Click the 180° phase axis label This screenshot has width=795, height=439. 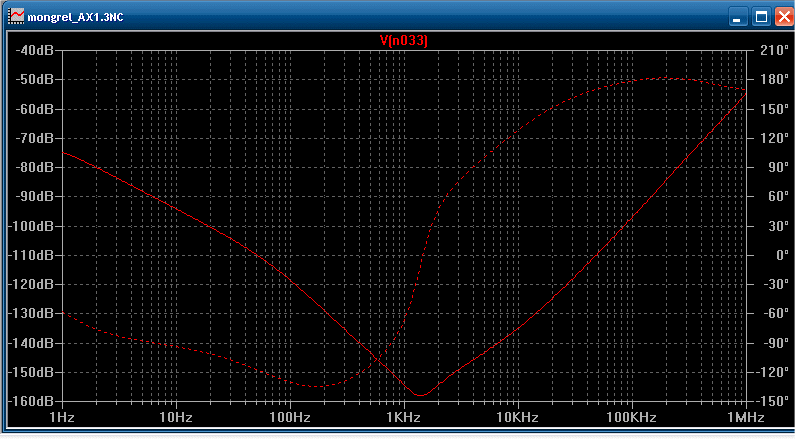click(x=774, y=80)
